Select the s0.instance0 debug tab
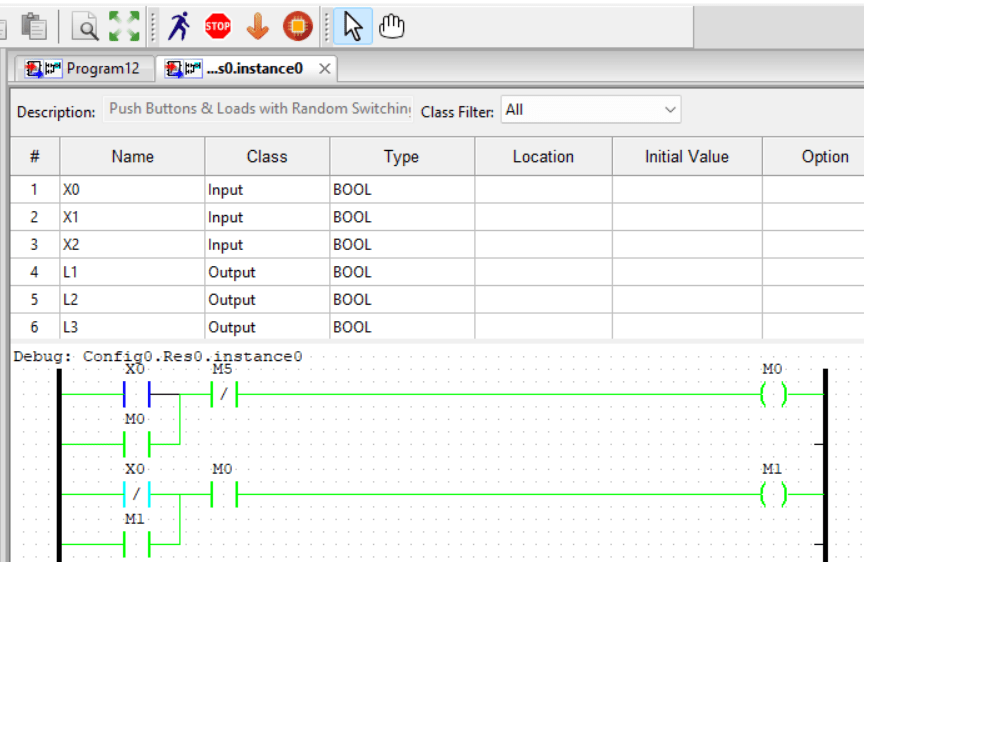The image size is (1000, 750). pos(254,68)
